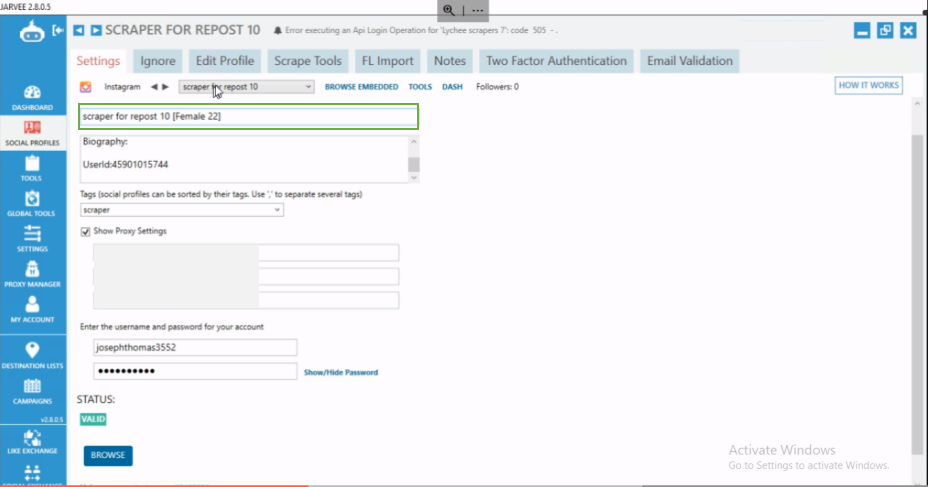This screenshot has height=487, width=928.
Task: Open the Email Validation tab
Action: point(689,61)
